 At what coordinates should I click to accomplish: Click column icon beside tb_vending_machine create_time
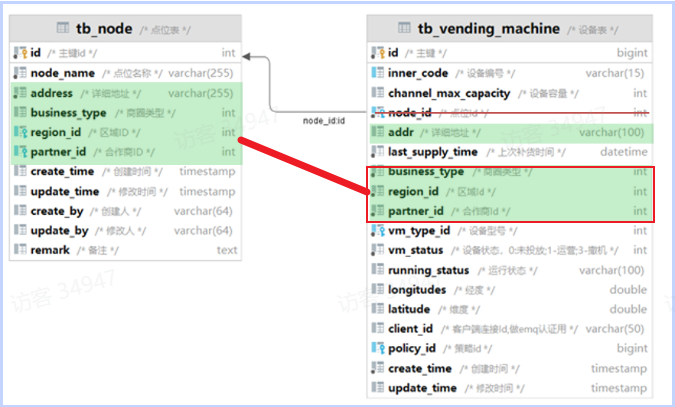pyautogui.click(x=378, y=368)
